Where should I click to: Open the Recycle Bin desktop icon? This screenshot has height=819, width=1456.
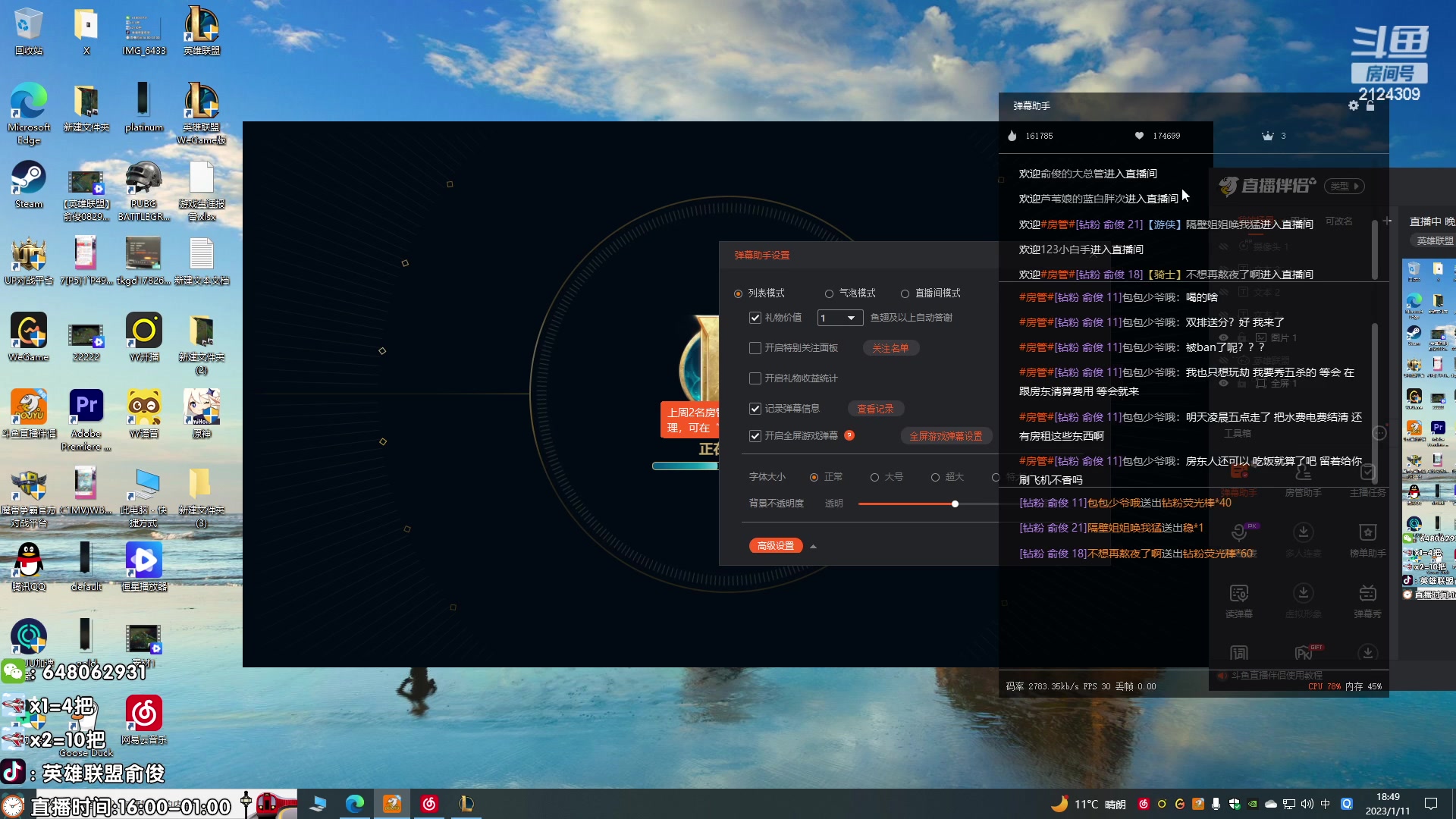[29, 31]
